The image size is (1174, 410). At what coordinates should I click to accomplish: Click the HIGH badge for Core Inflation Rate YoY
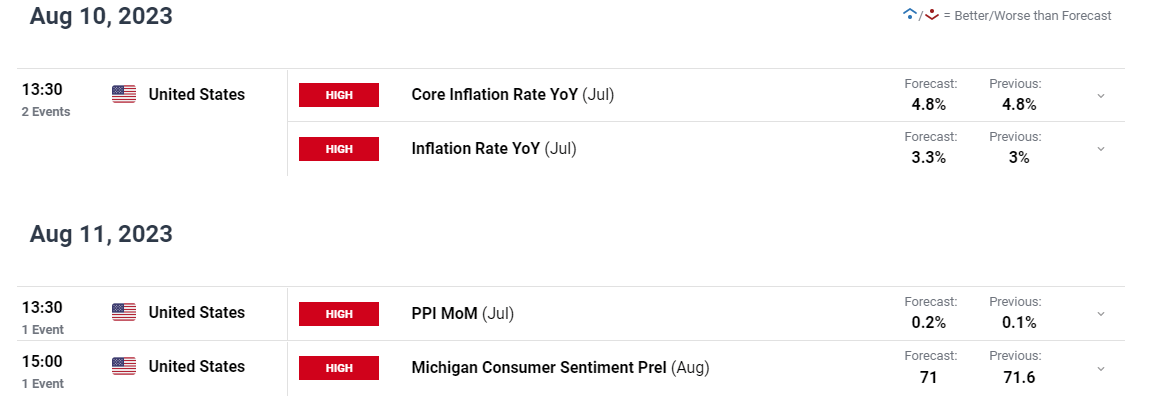[338, 95]
